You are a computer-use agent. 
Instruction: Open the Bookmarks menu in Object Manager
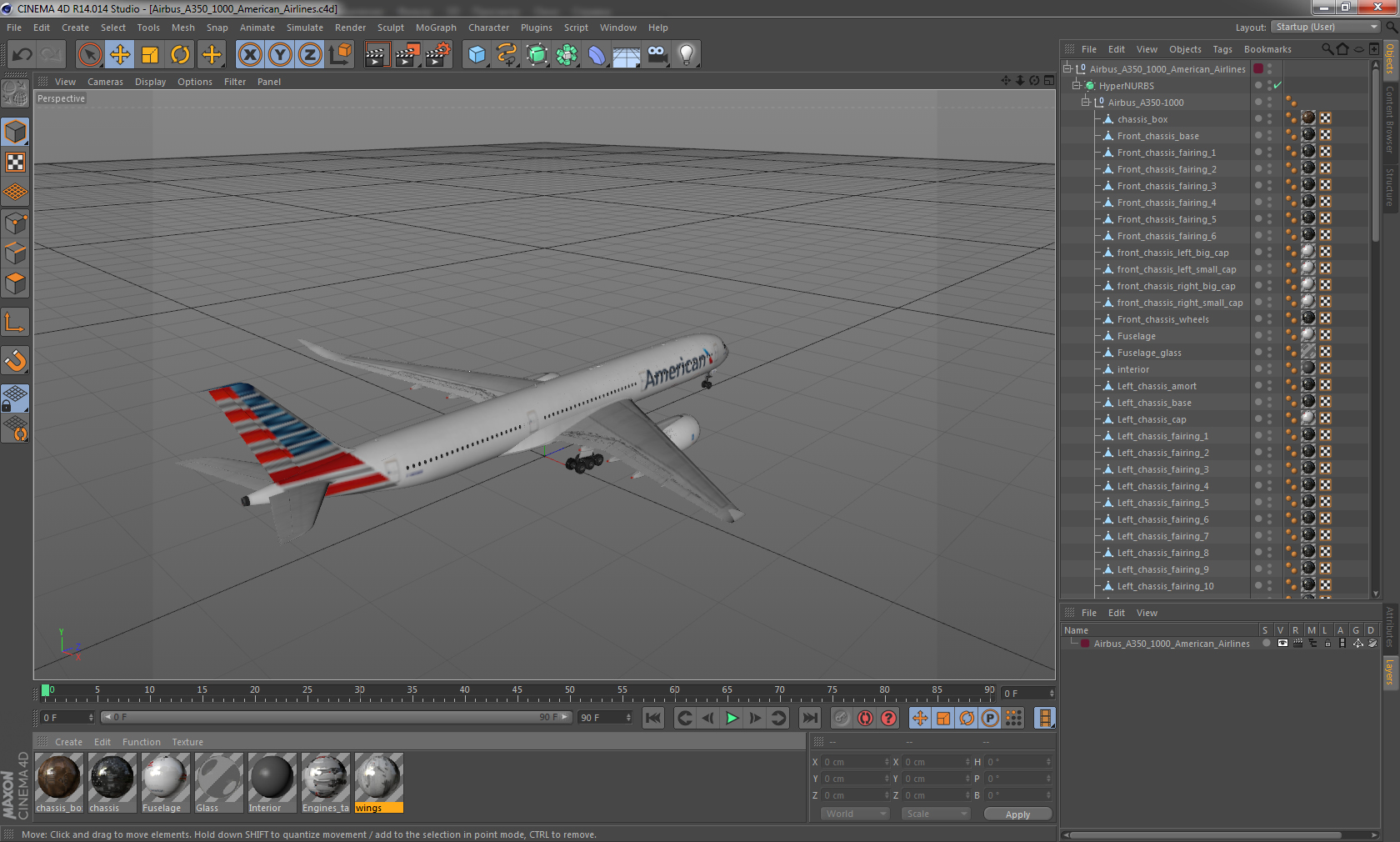(x=1267, y=49)
